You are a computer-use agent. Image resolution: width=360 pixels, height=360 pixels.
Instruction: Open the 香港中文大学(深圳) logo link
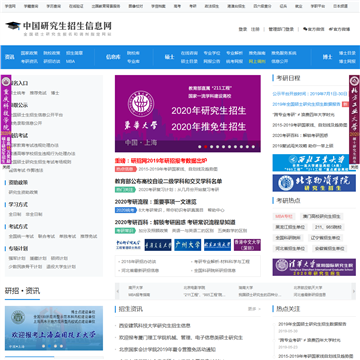(x=247, y=245)
